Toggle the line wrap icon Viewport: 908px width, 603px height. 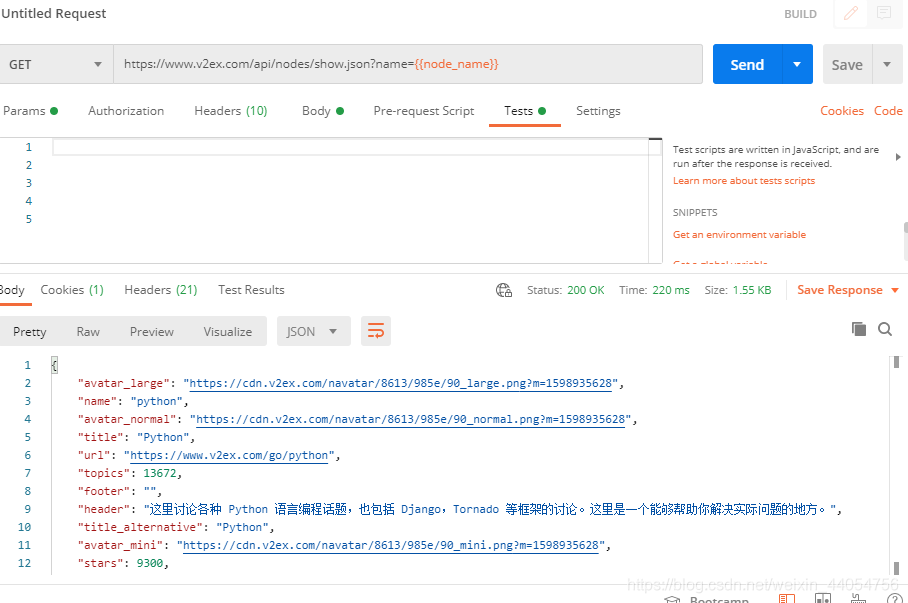coord(376,331)
